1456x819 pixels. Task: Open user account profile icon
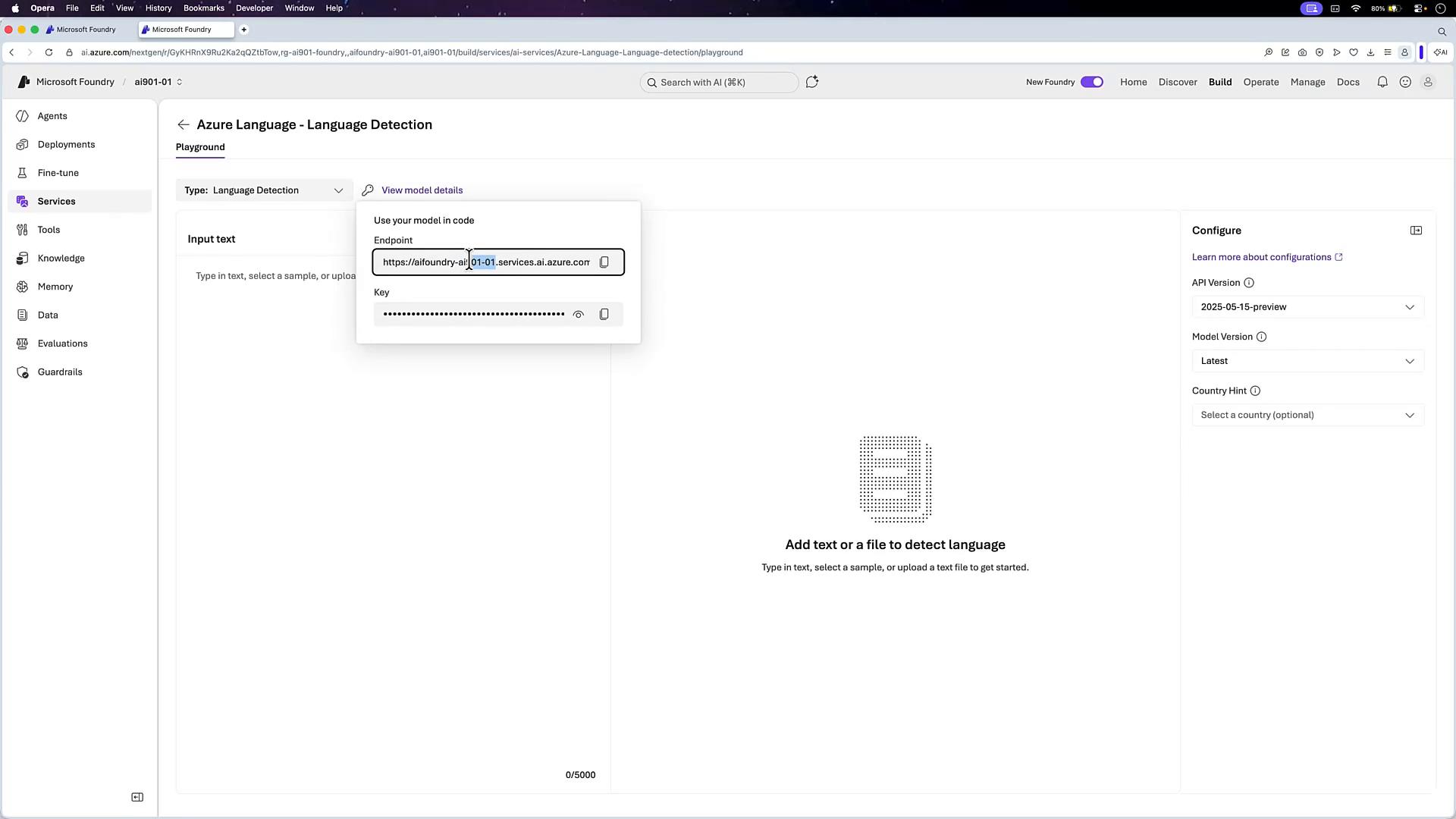1428,82
